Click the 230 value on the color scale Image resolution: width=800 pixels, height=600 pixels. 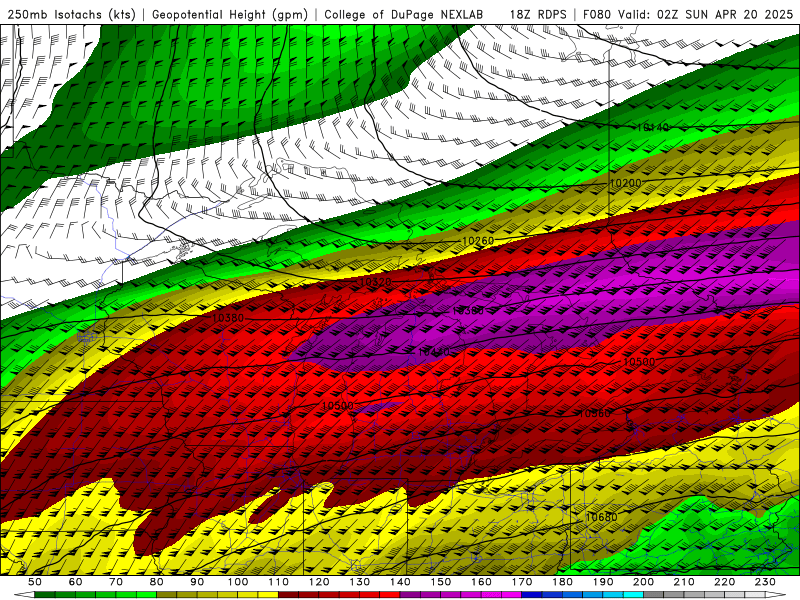[765, 582]
